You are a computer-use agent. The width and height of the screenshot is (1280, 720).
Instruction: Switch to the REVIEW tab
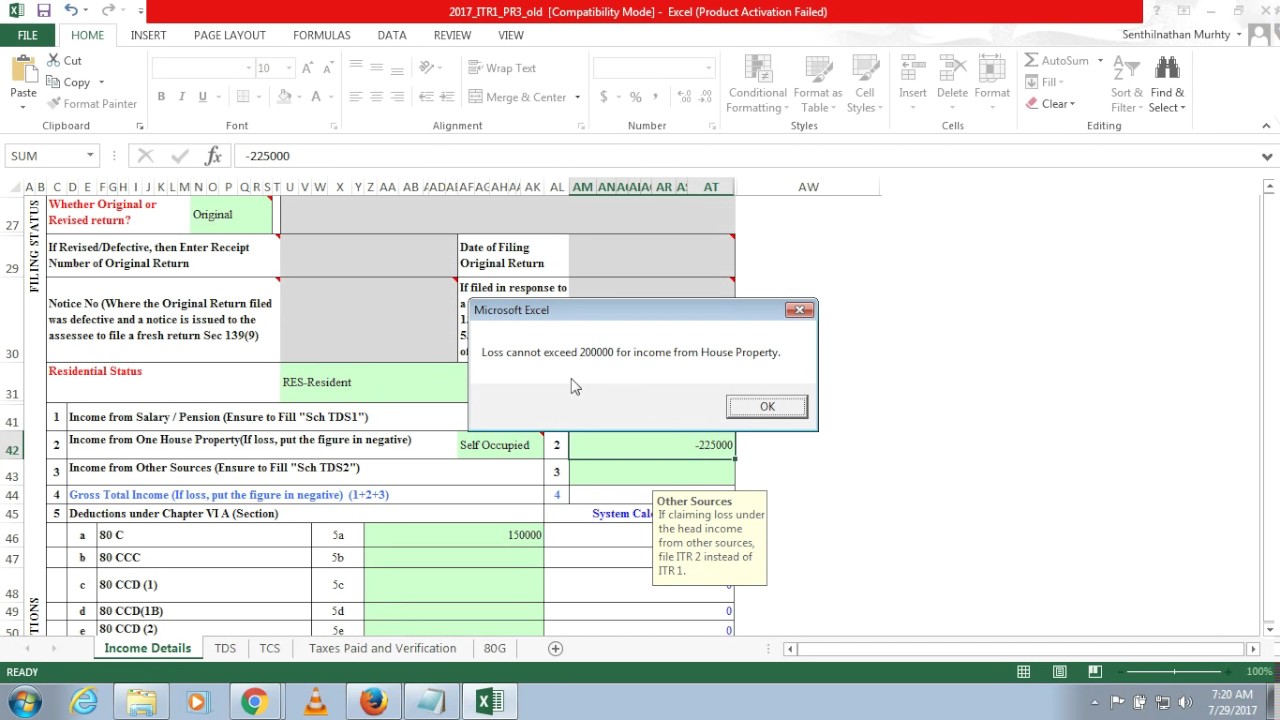pyautogui.click(x=452, y=35)
